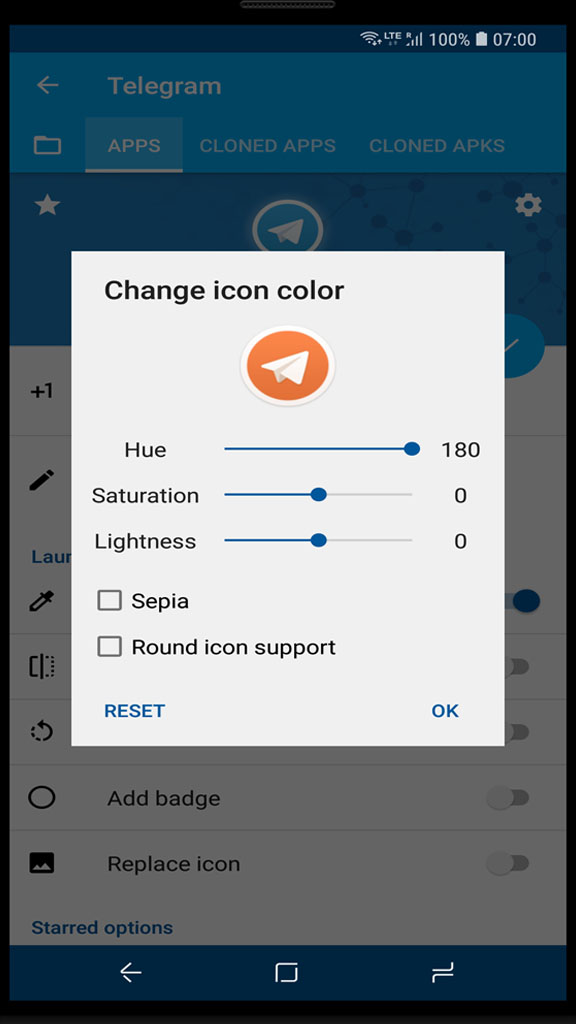Check Round icon support
Screen dimensions: 576x1024
pos(110,647)
